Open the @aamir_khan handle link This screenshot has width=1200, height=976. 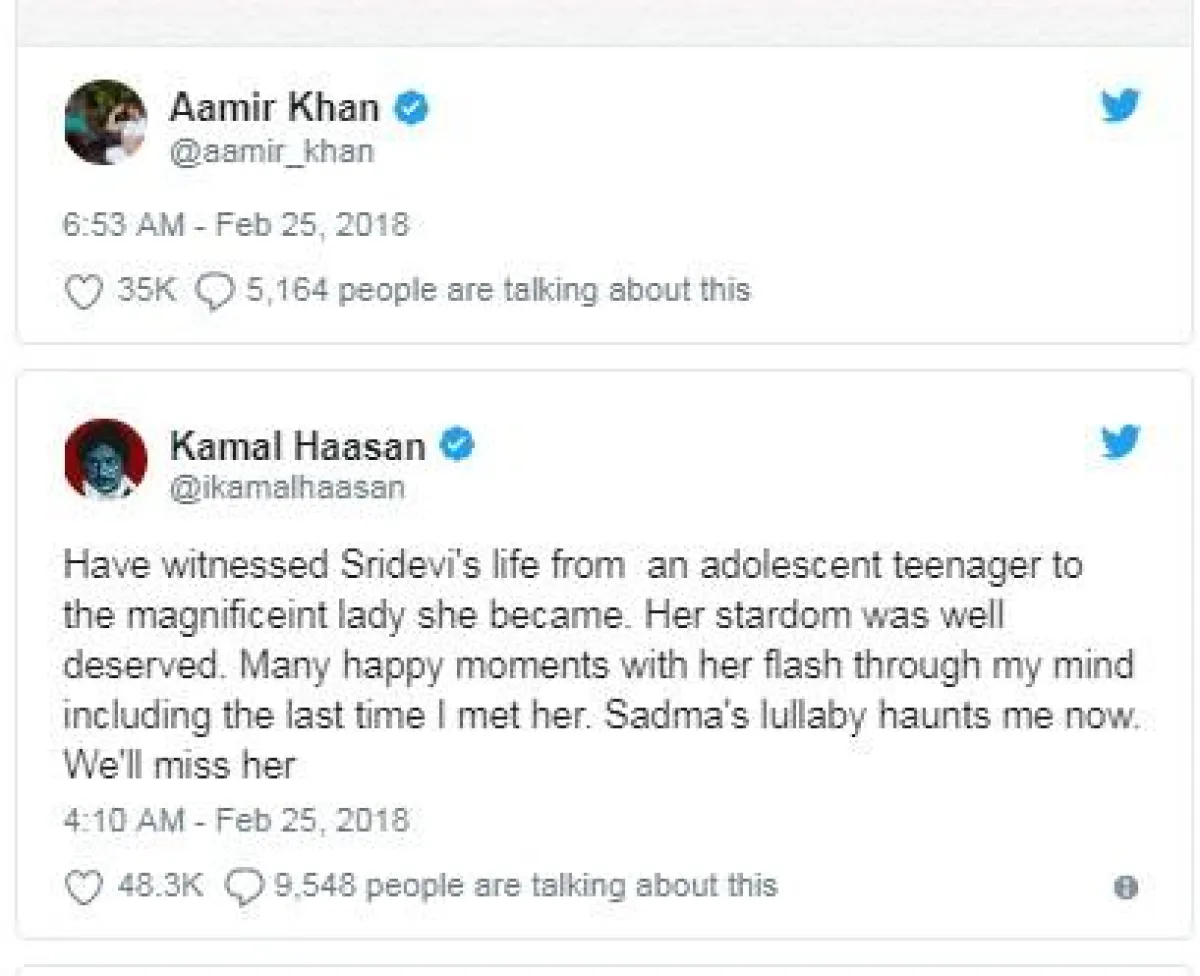coord(271,152)
